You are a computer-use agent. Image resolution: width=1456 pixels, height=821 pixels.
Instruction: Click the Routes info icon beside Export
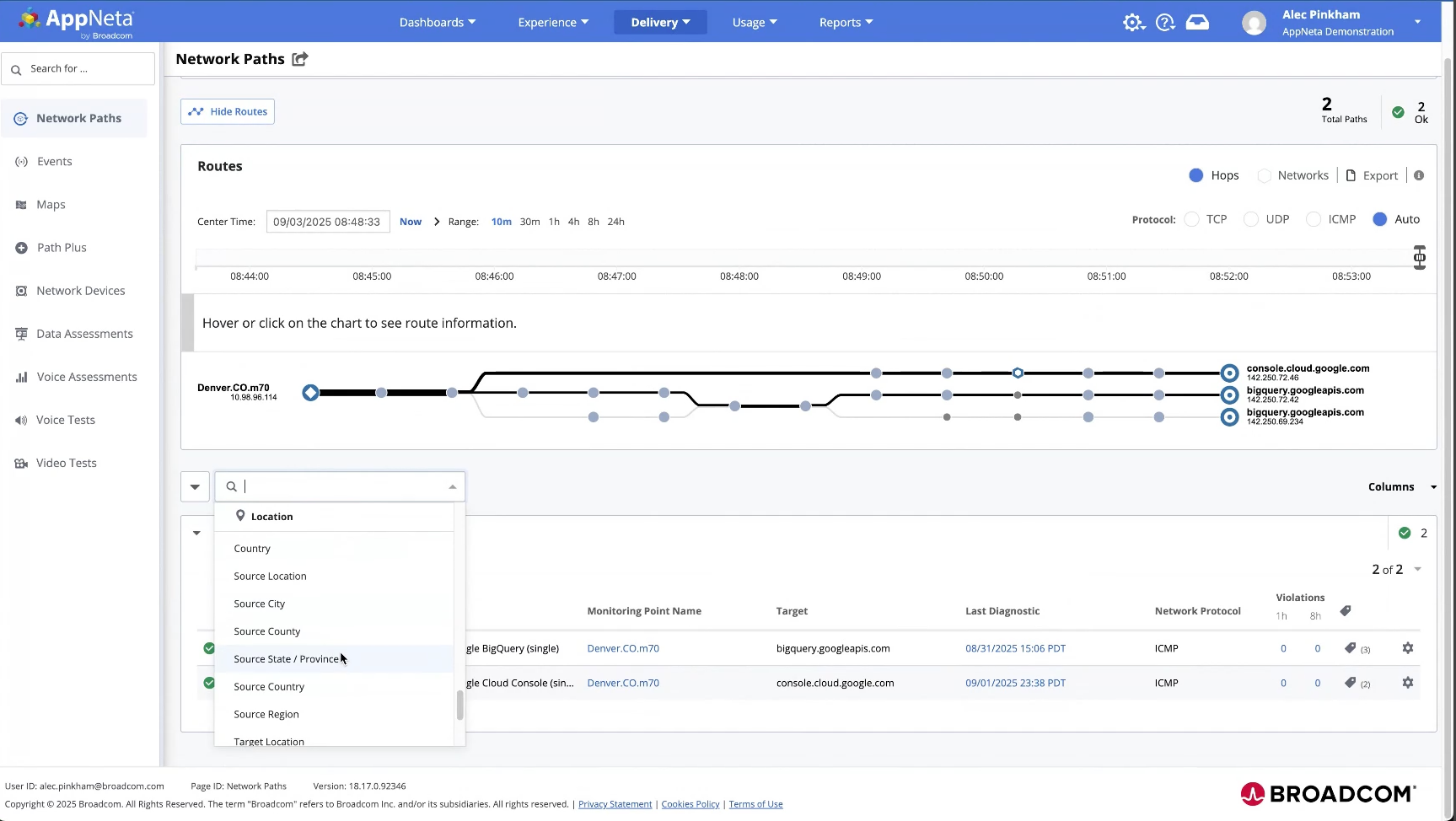point(1419,175)
